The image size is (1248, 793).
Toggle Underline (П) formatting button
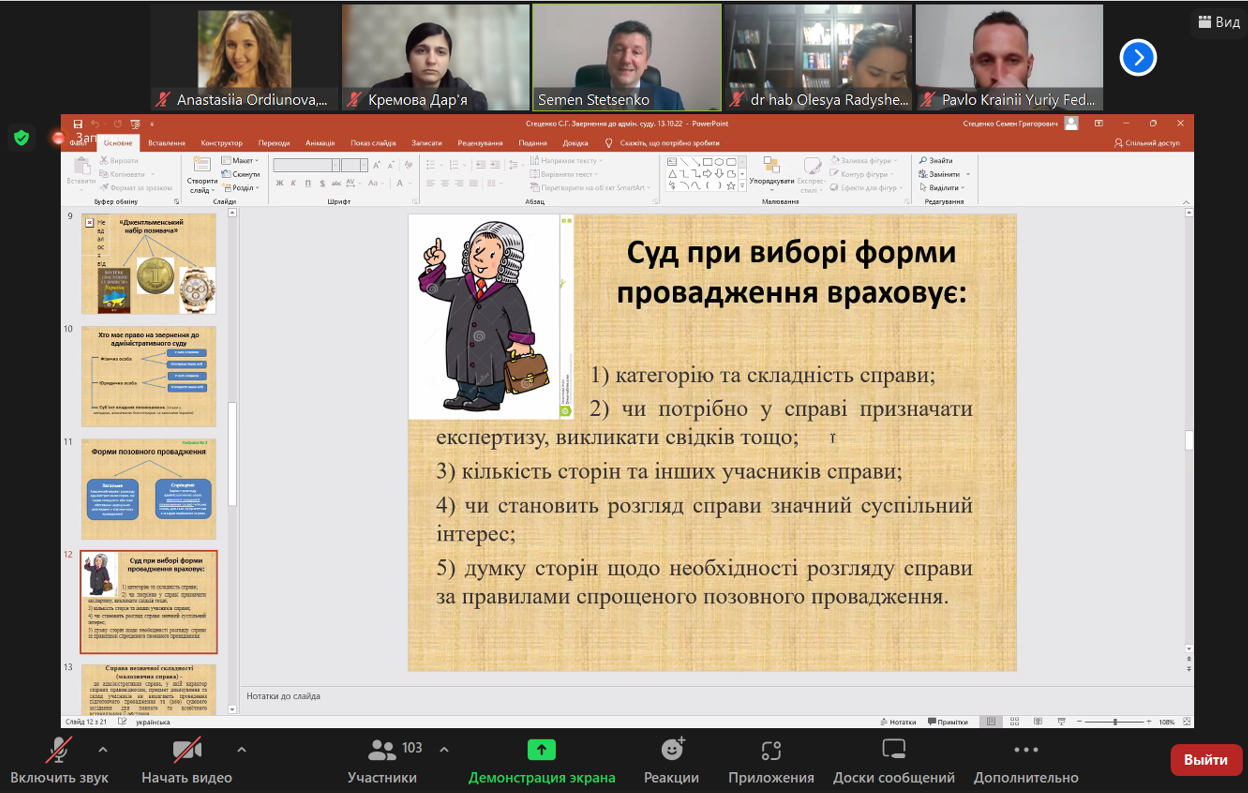(308, 184)
